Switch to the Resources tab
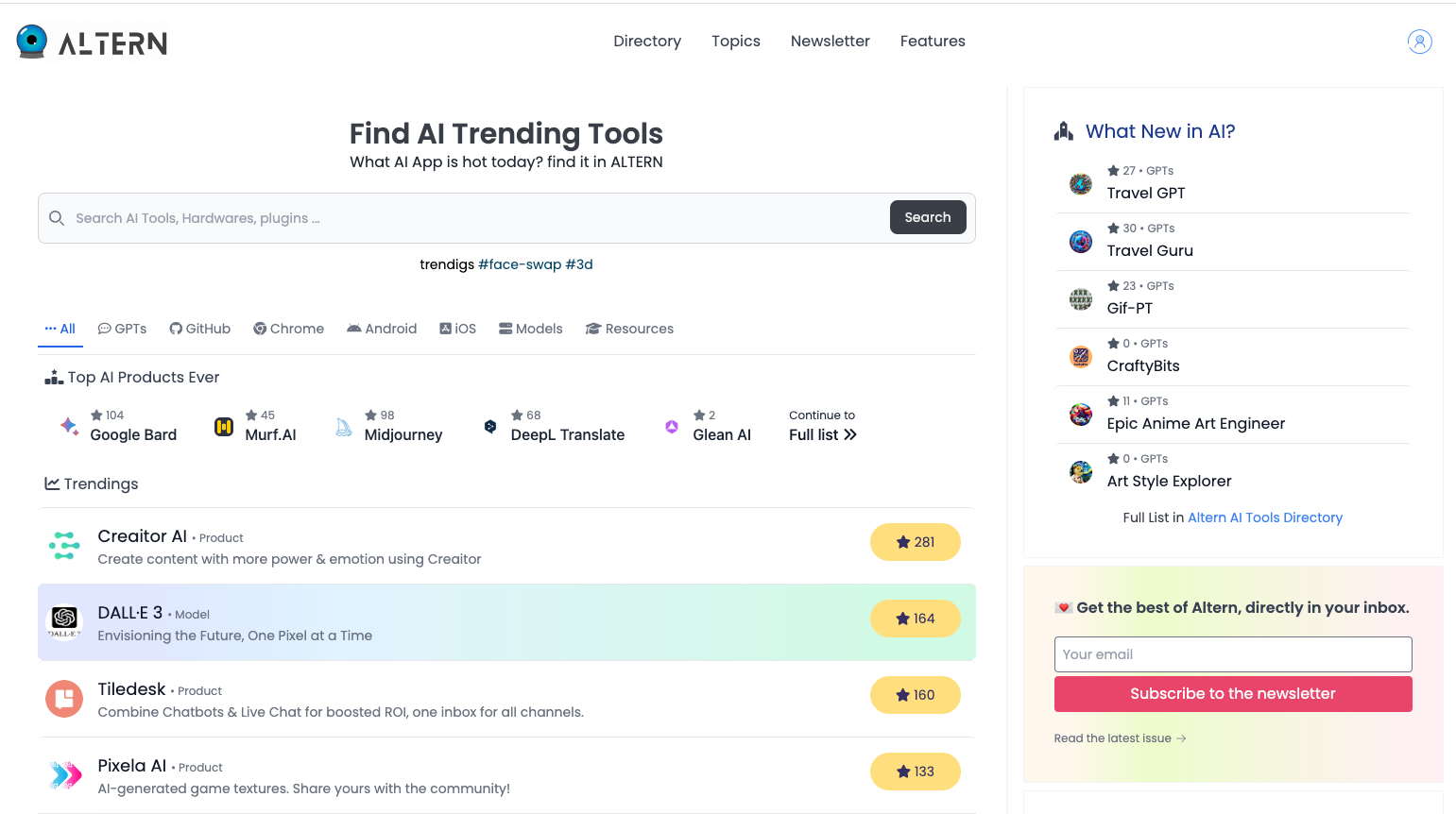1456x814 pixels. (x=630, y=329)
